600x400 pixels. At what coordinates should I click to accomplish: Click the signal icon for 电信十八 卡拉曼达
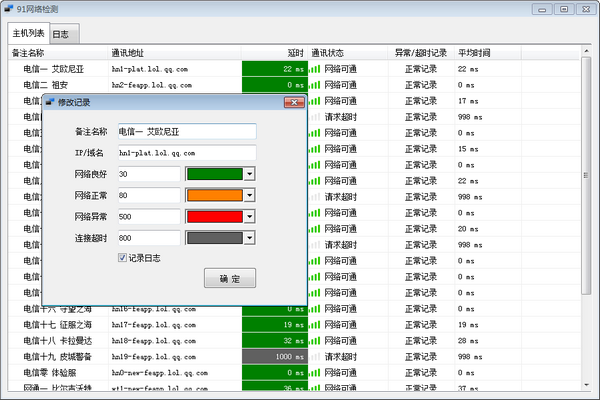[x=315, y=341]
